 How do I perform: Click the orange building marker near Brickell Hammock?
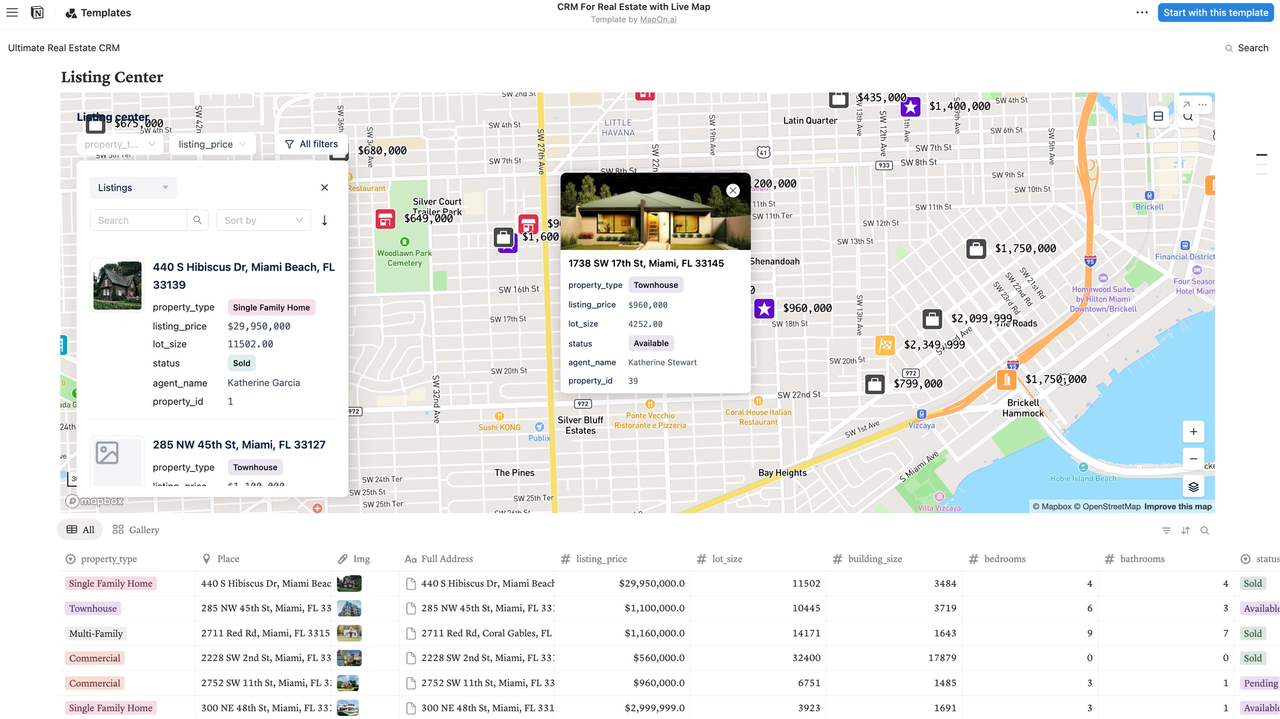click(1007, 380)
